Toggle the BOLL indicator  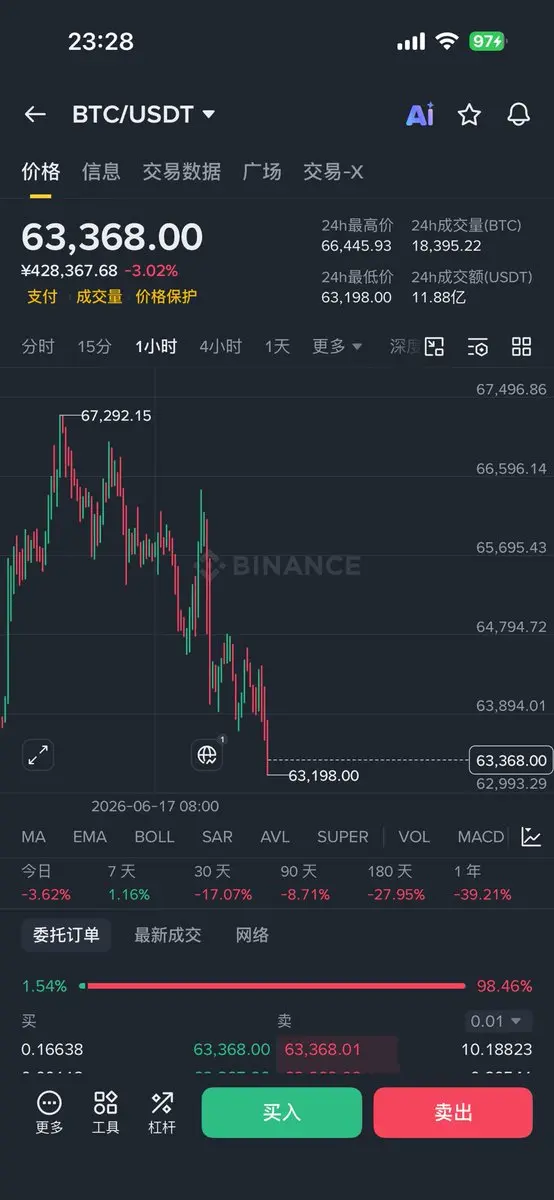[154, 837]
